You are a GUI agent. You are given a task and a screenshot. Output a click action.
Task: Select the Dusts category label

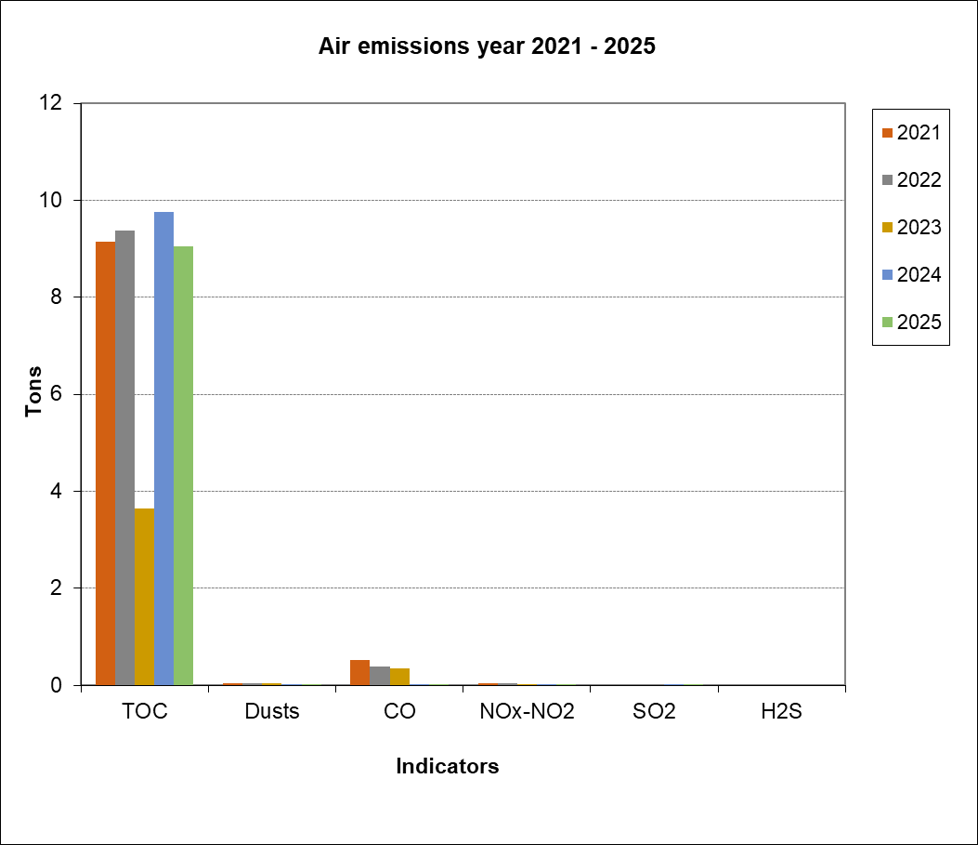pos(272,713)
